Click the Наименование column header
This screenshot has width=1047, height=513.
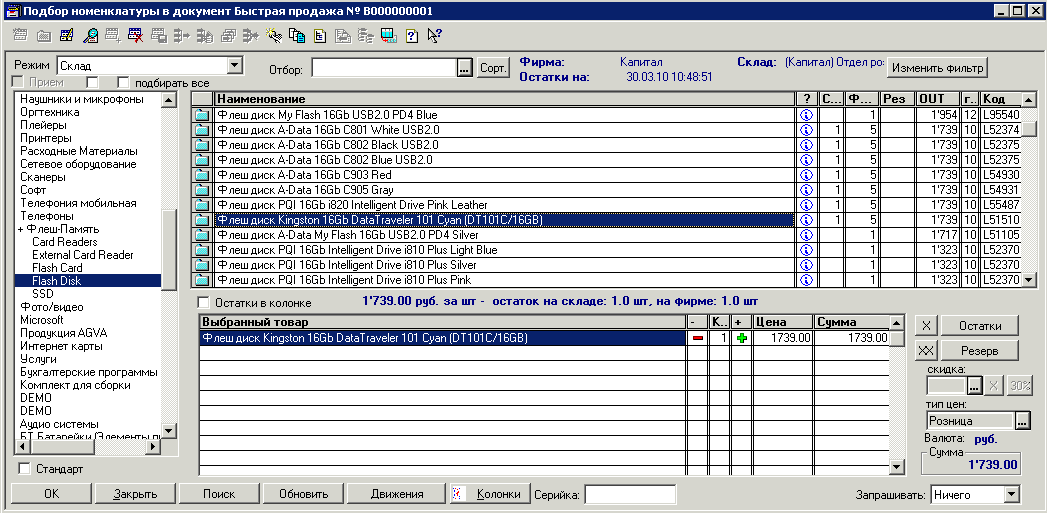coord(504,99)
